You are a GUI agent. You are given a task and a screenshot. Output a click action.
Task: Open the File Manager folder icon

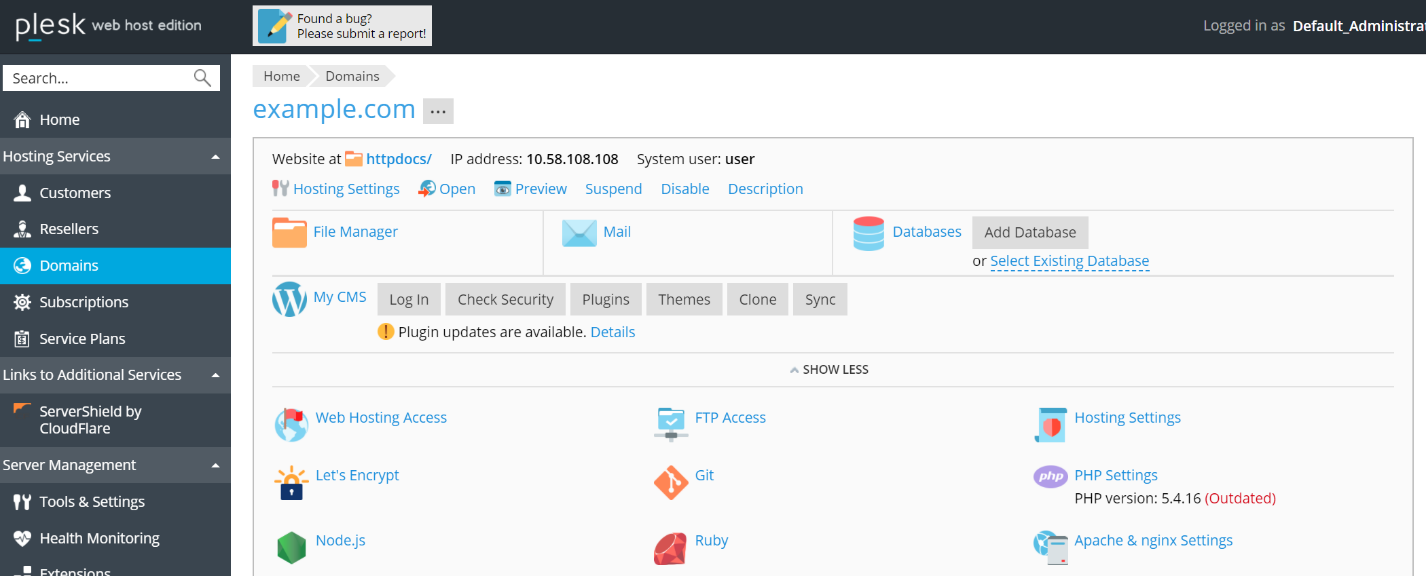pyautogui.click(x=289, y=232)
